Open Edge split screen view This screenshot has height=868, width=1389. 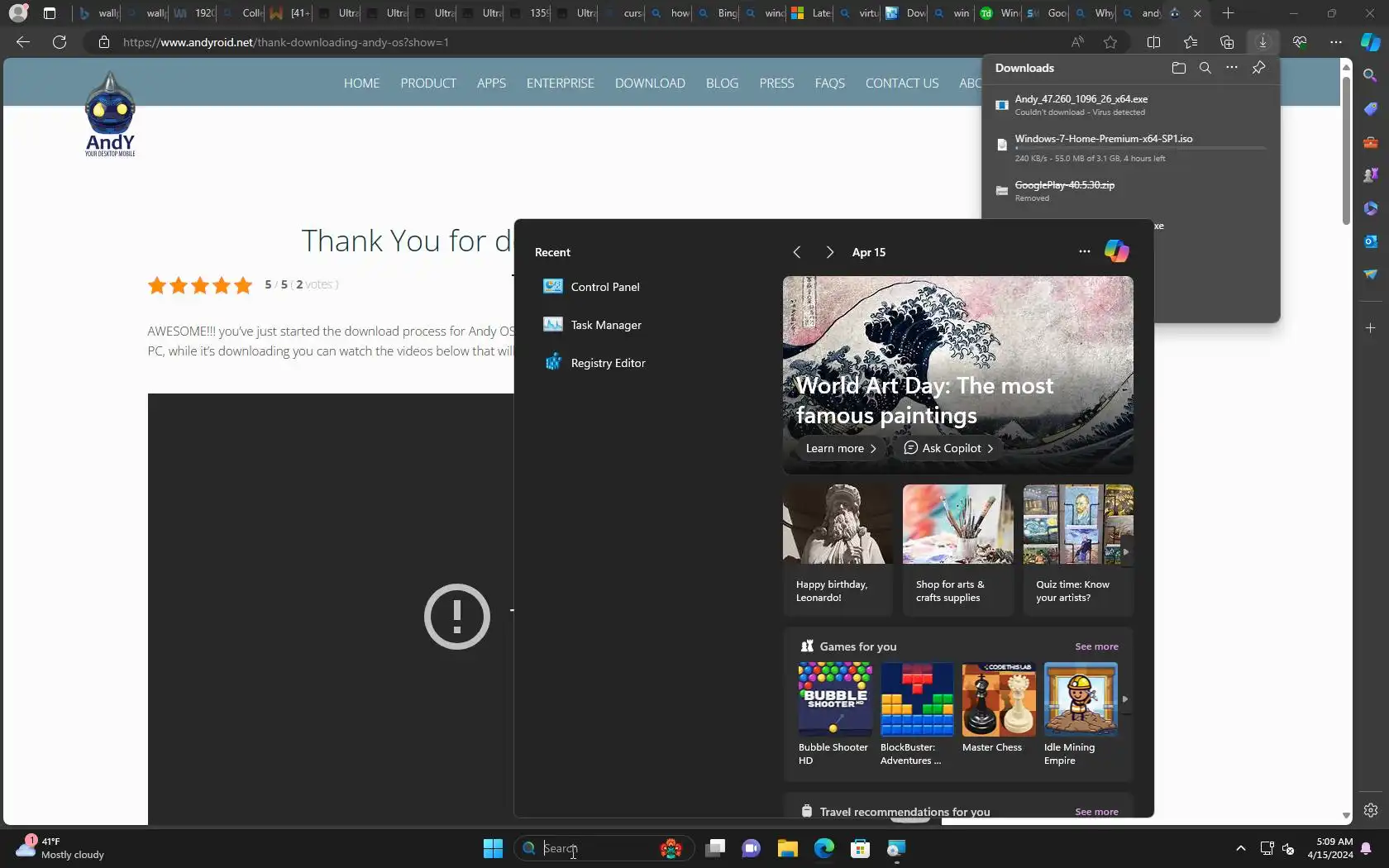pyautogui.click(x=1154, y=42)
